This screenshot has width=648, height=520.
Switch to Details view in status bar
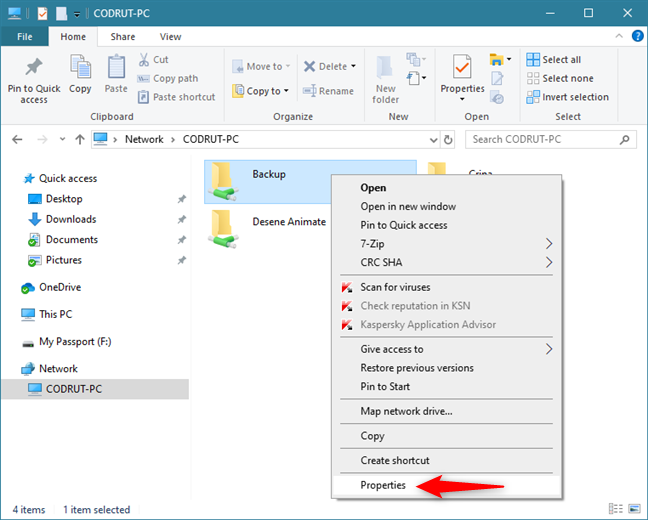point(616,509)
